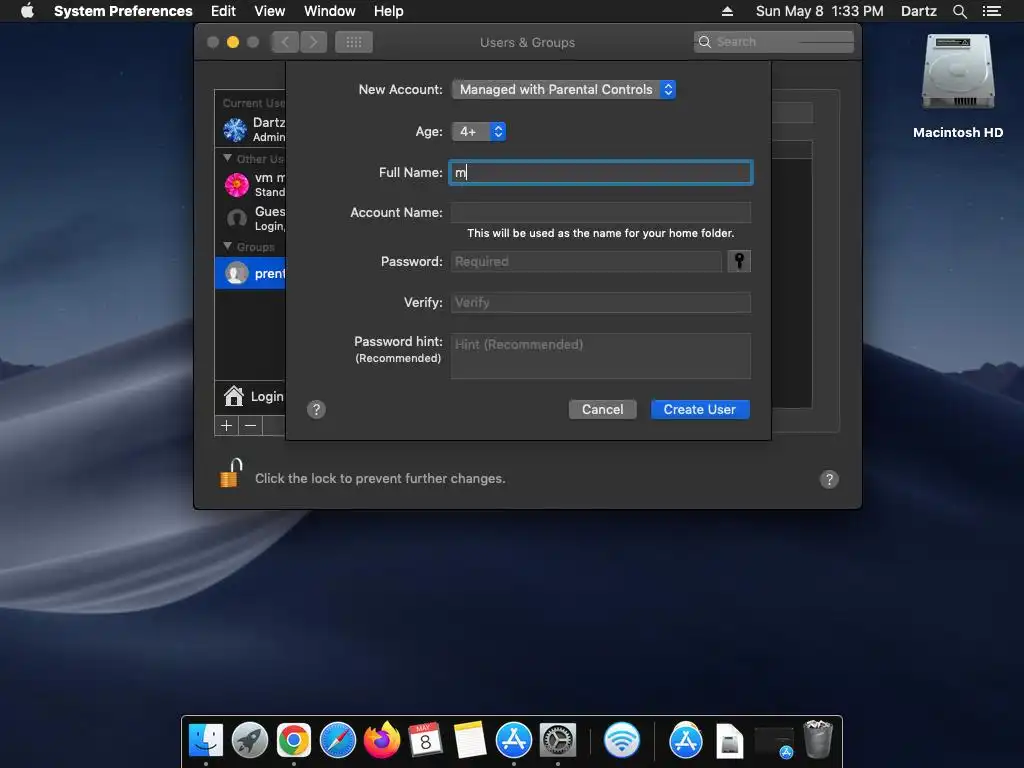Add a user with the plus button
This screenshot has height=768, width=1024.
tap(227, 426)
